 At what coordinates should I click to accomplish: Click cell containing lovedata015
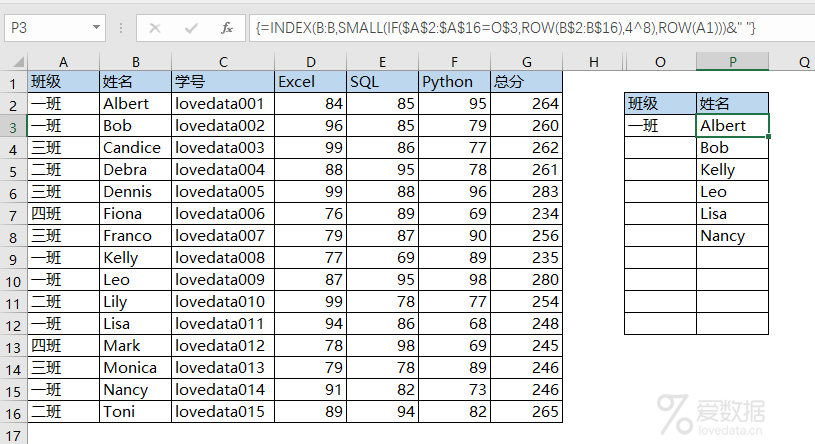(223, 412)
